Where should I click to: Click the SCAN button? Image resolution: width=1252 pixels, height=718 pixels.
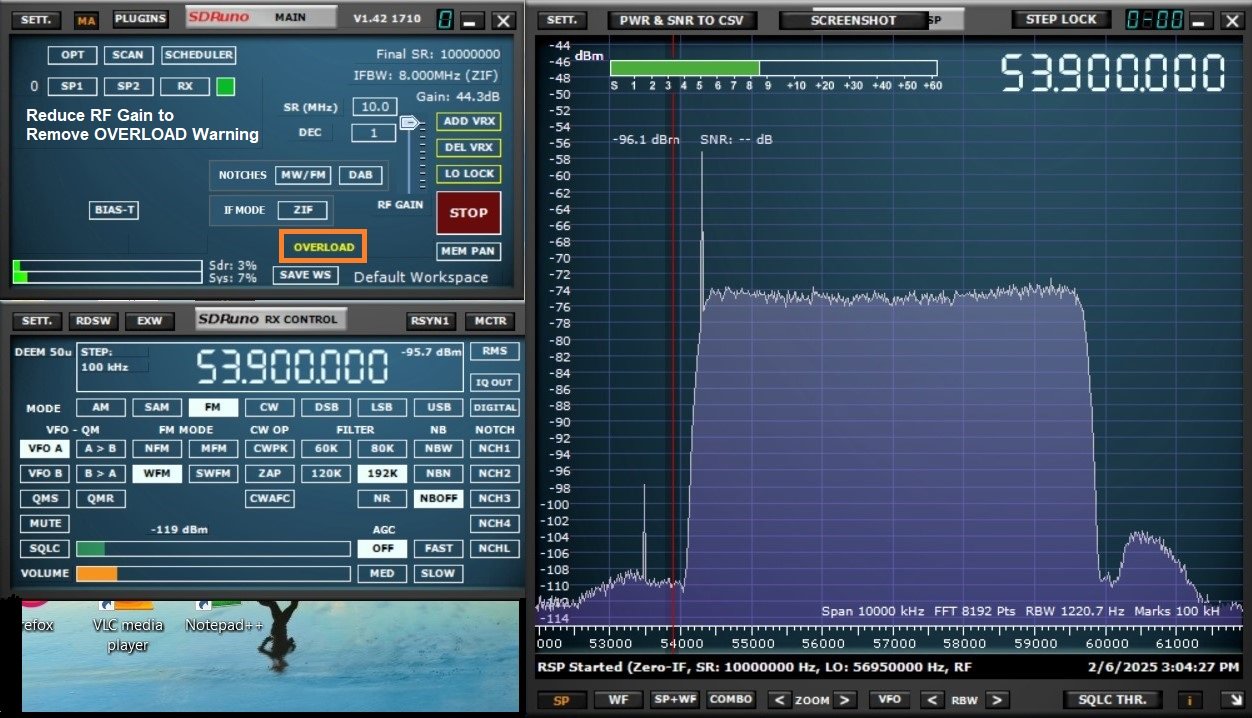127,55
